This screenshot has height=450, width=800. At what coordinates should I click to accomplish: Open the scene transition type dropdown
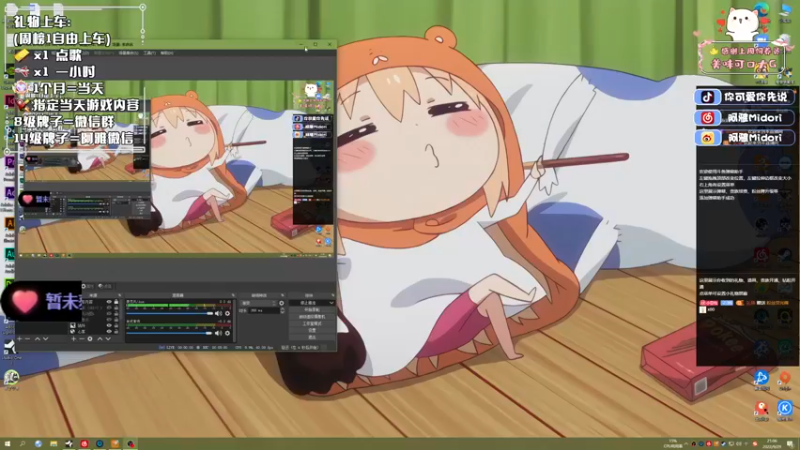tap(259, 303)
